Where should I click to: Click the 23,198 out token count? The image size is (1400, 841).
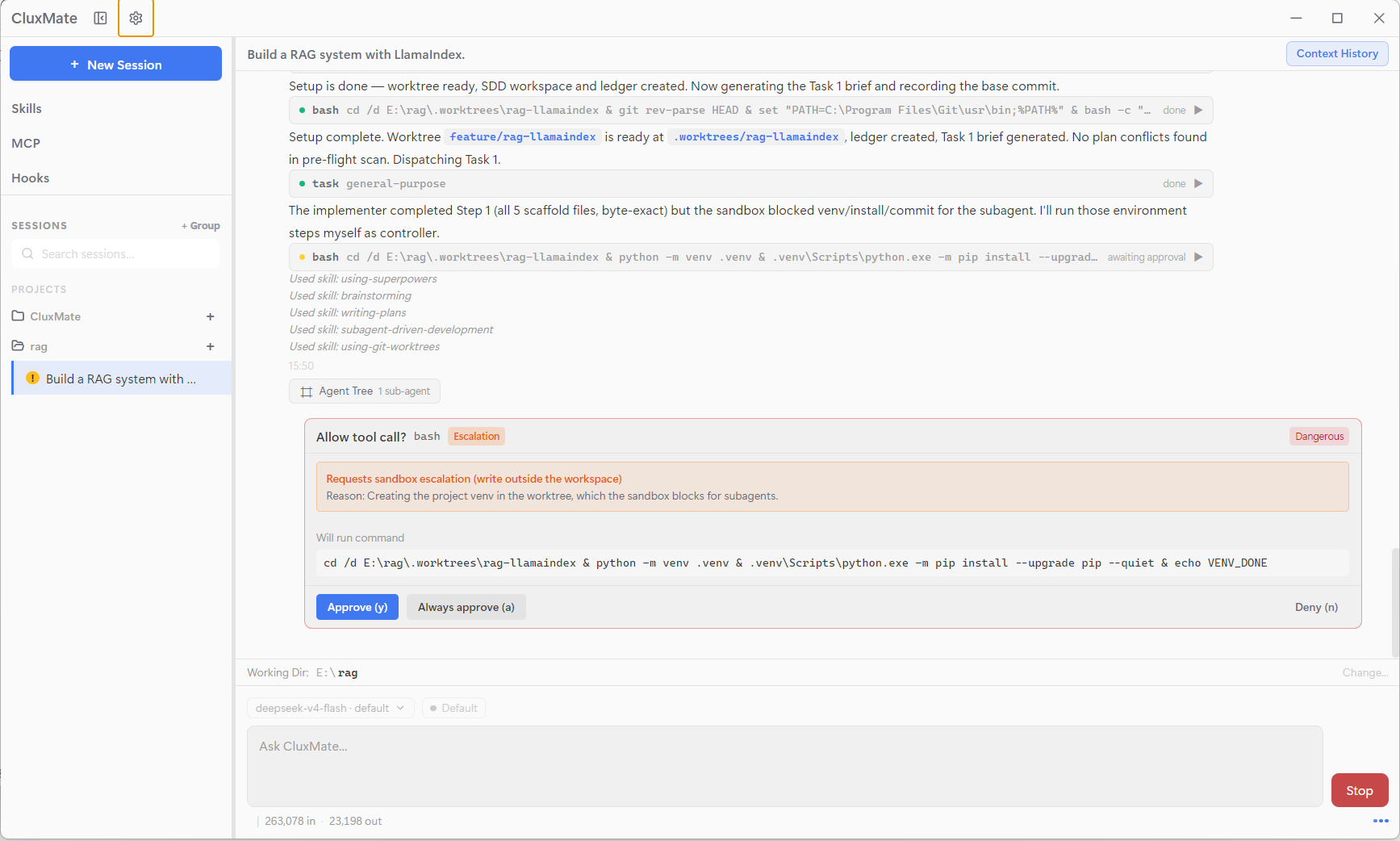(355, 821)
